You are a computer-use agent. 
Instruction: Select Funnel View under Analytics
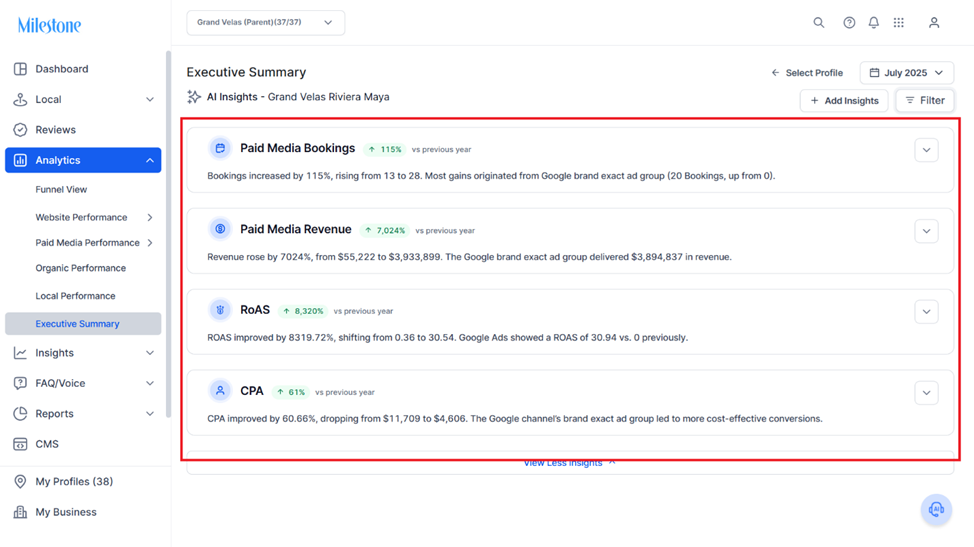[61, 189]
